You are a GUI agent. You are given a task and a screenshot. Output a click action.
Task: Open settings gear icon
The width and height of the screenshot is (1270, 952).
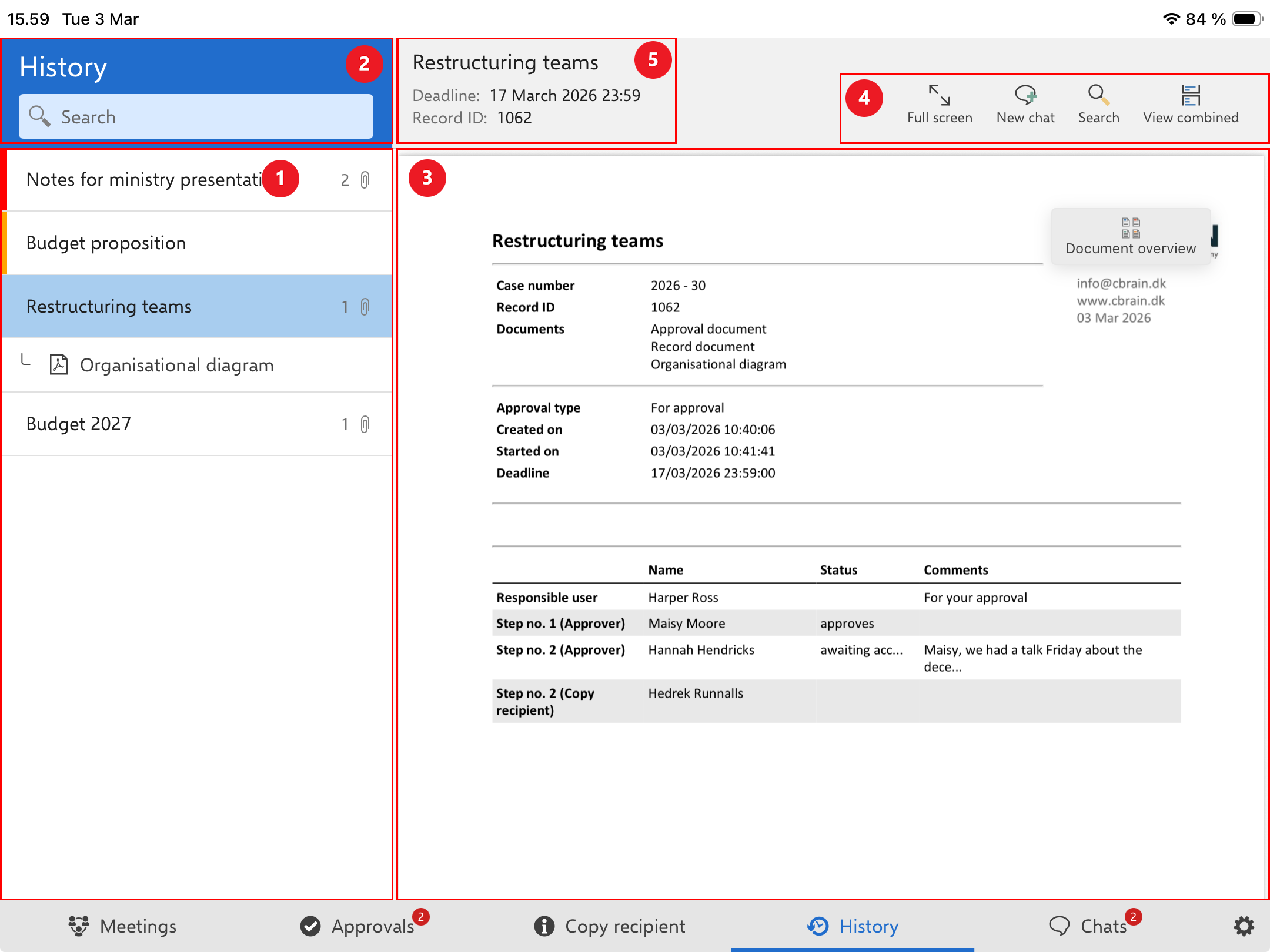pyautogui.click(x=1244, y=926)
